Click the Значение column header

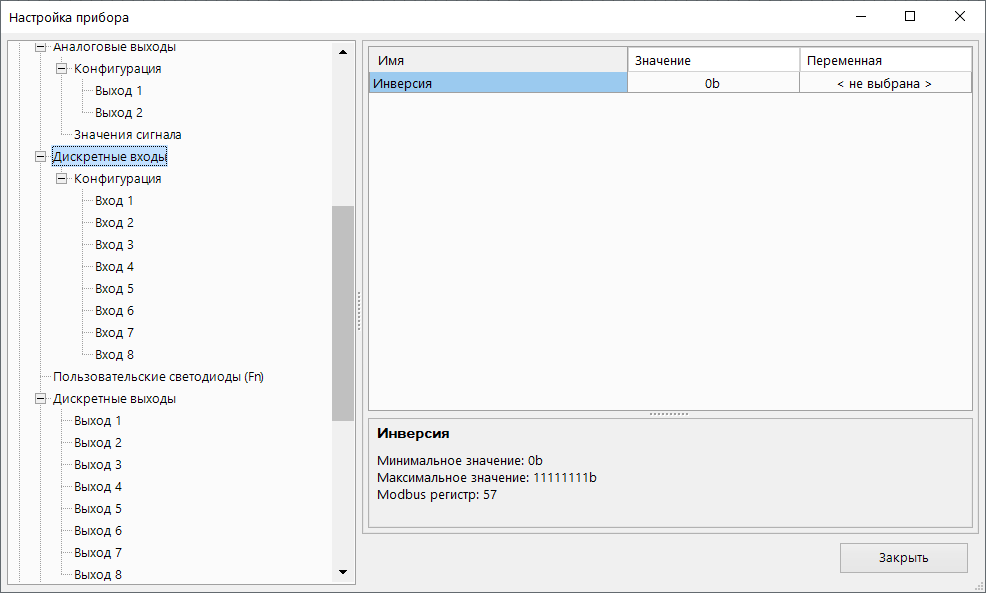712,61
